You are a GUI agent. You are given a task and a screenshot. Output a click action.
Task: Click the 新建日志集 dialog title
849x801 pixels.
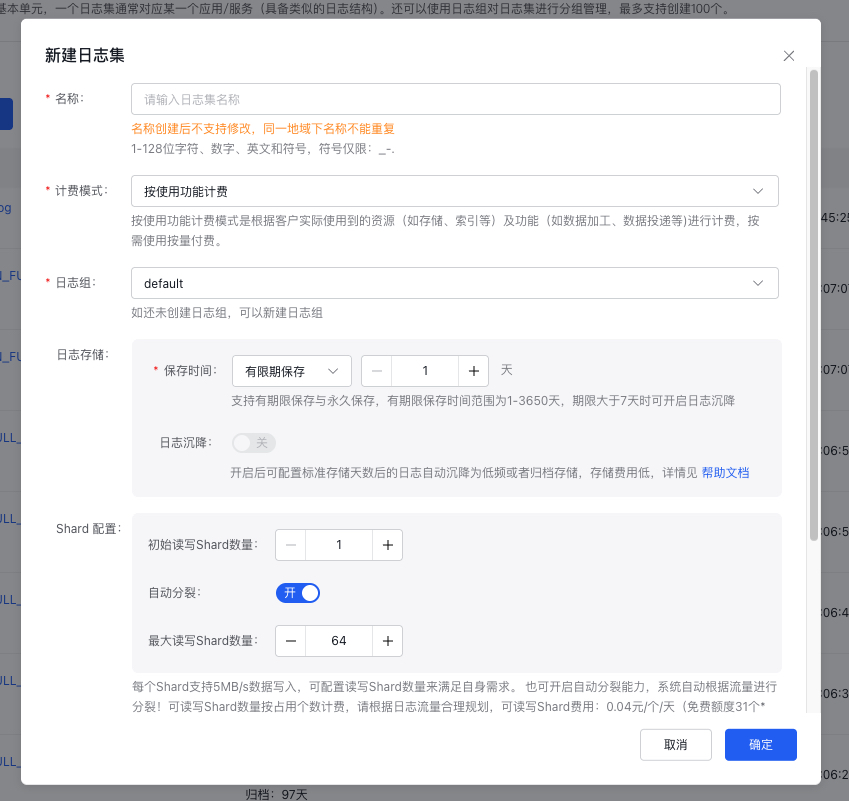(85, 55)
